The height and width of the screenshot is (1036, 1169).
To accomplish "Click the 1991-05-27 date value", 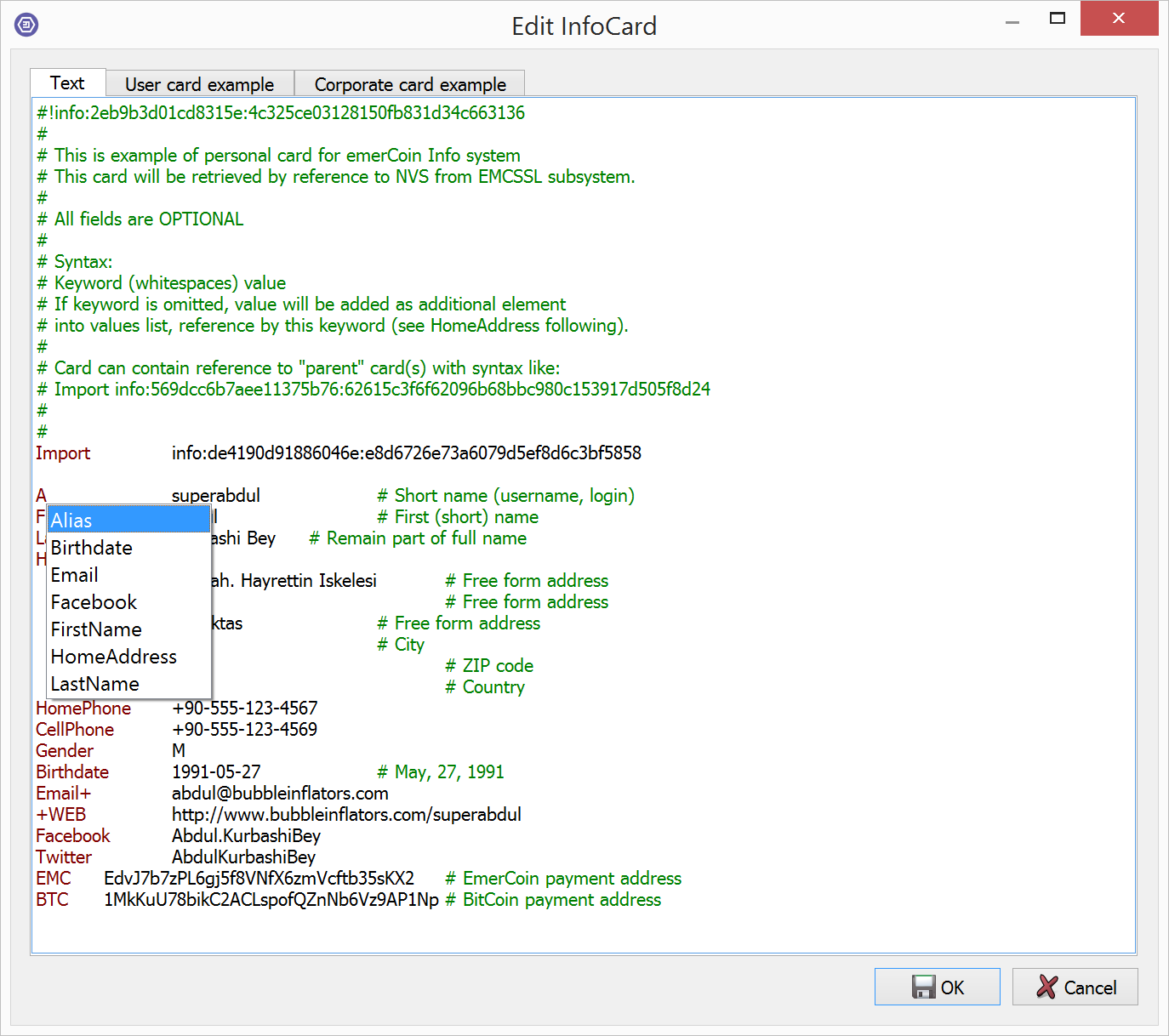I will pyautogui.click(x=216, y=771).
